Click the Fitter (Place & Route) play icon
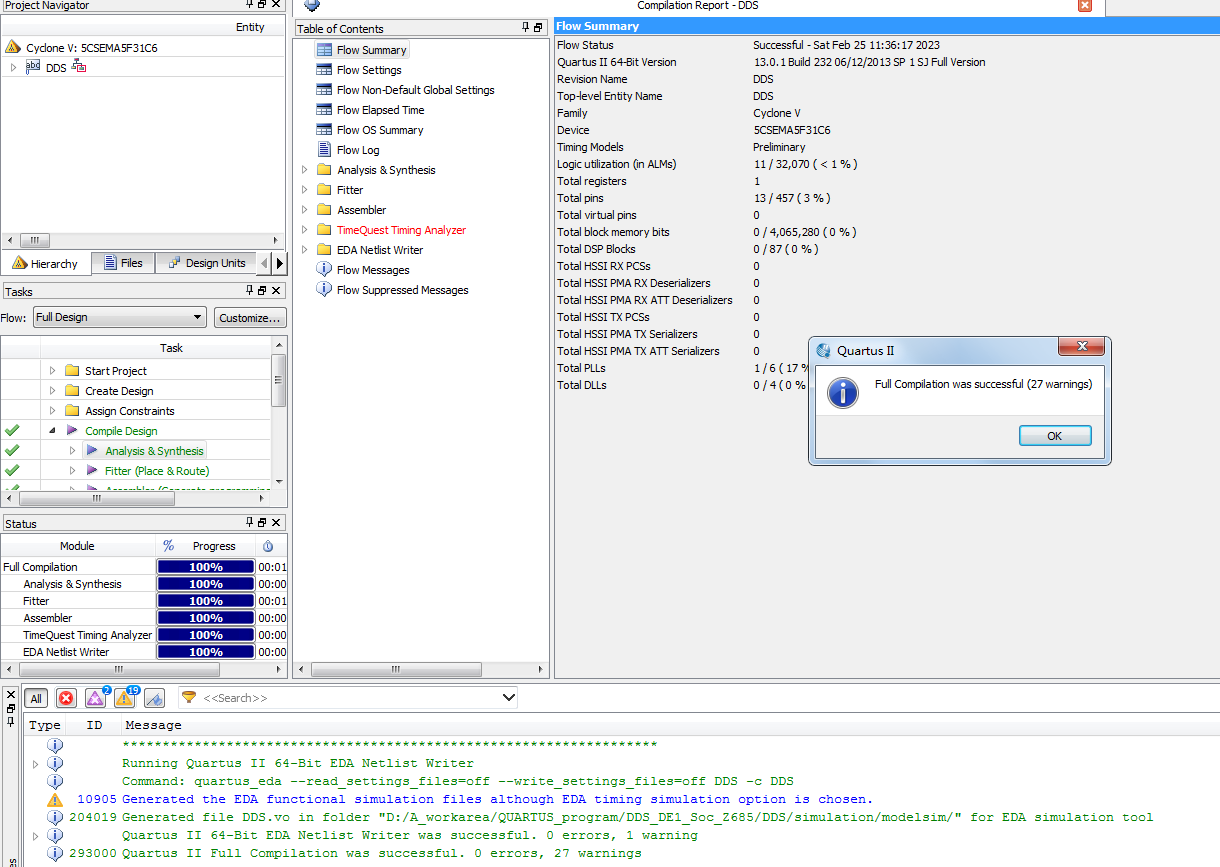Screen dimensions: 1220x867 [x=92, y=471]
